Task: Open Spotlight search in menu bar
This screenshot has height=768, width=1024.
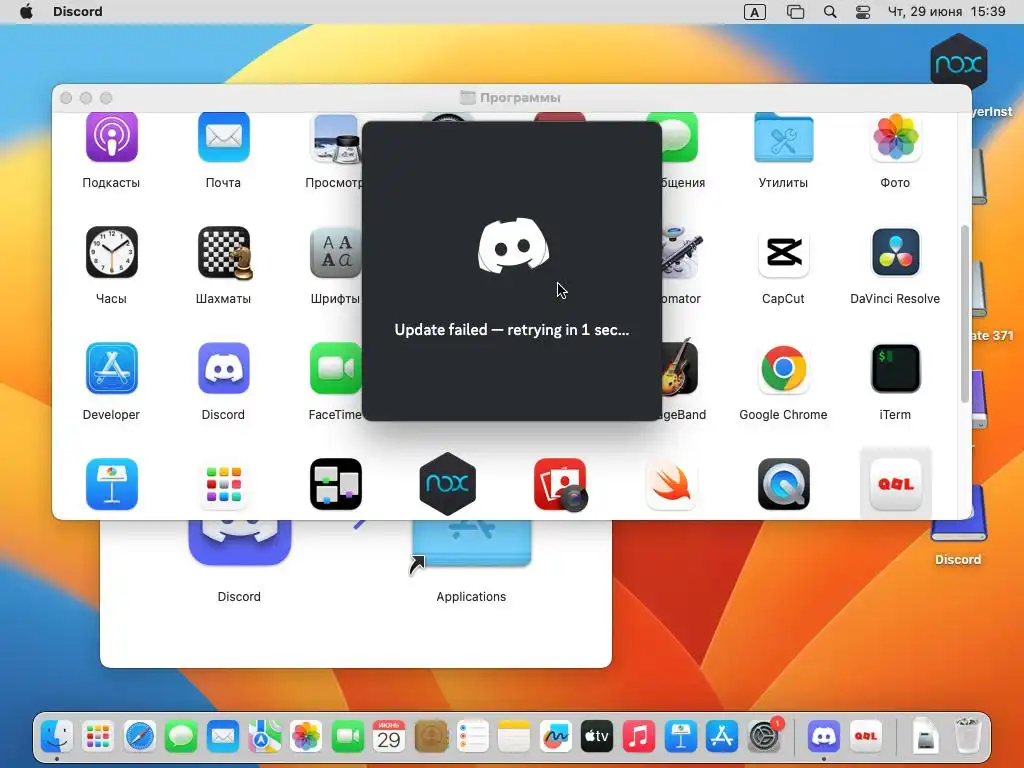Action: [x=830, y=12]
